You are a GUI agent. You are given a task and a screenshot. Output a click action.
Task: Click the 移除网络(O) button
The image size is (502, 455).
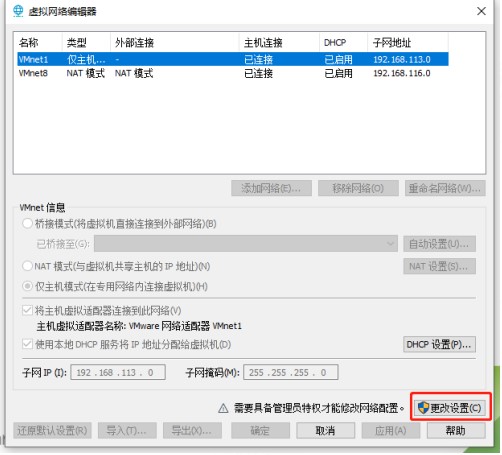(358, 188)
